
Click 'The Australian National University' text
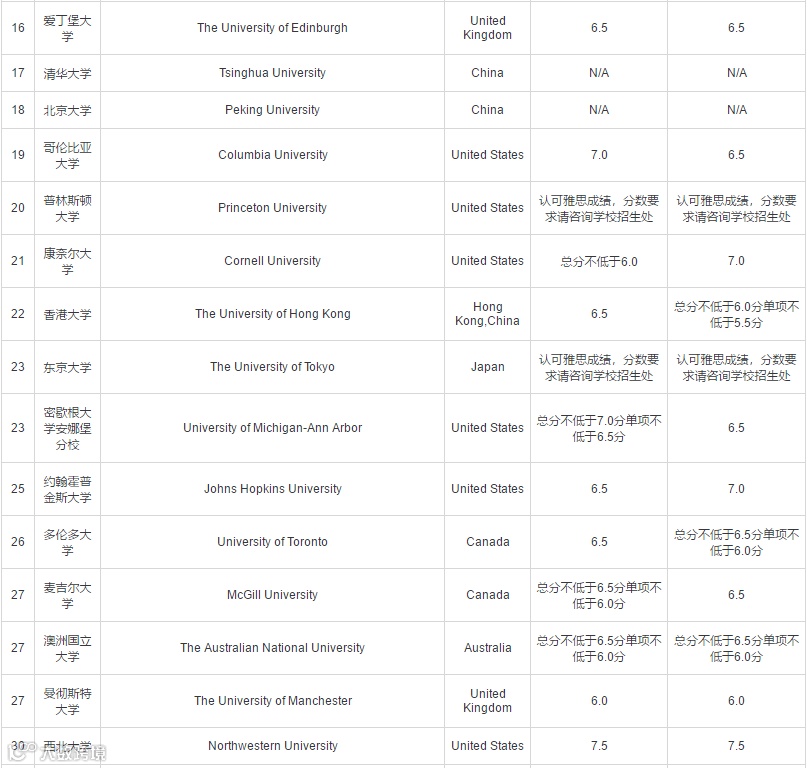coord(272,648)
